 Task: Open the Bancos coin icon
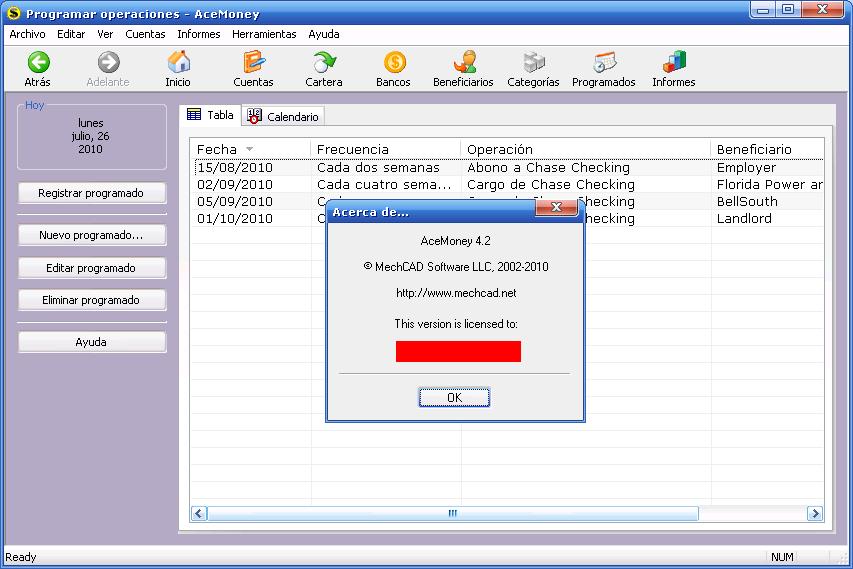tap(394, 62)
